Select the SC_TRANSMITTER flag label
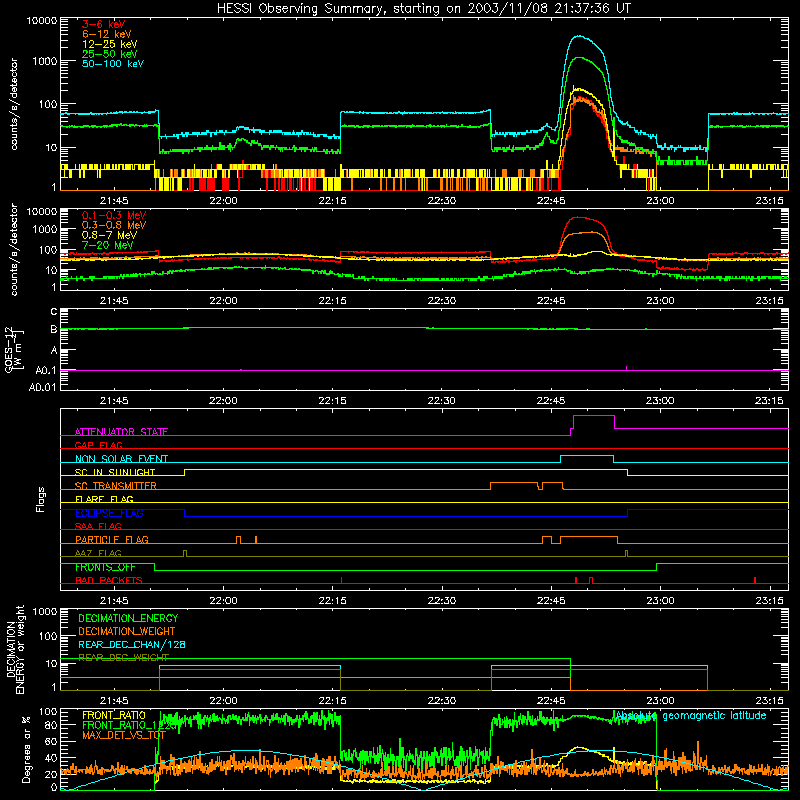 coord(116,485)
